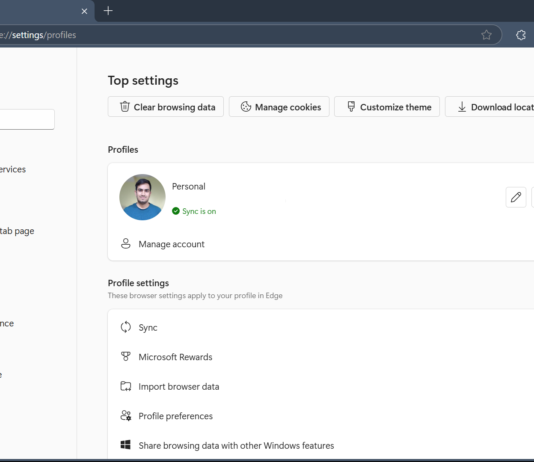Viewport: 534px width, 462px height.
Task: Open the extensions puzzle icon in toolbar
Action: 521,35
